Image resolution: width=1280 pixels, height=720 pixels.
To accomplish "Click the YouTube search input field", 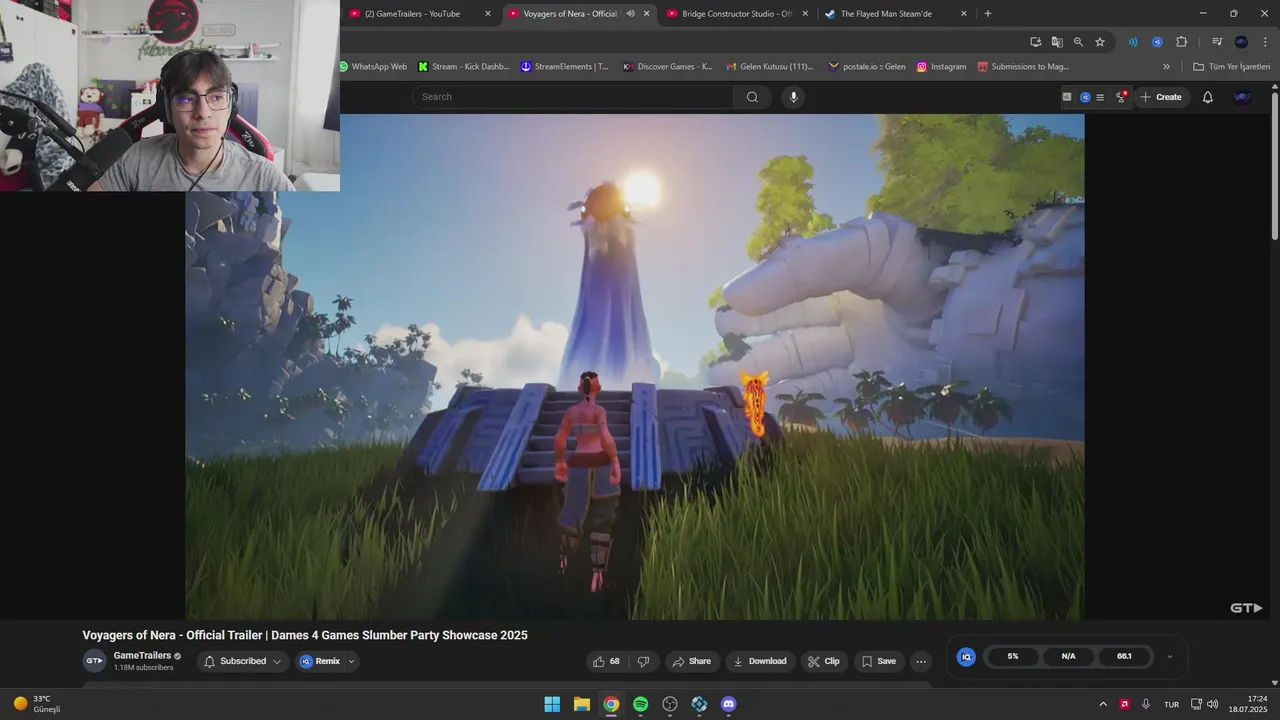I will pos(573,97).
